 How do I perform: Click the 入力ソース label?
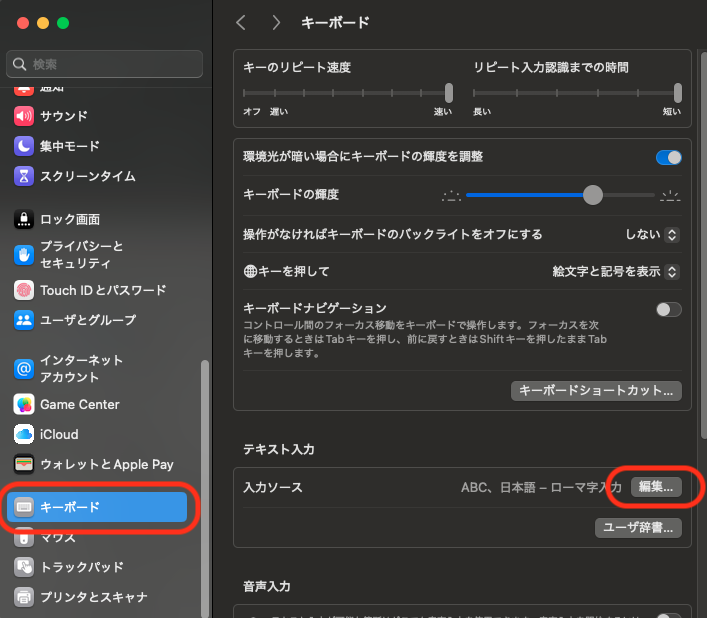point(273,487)
